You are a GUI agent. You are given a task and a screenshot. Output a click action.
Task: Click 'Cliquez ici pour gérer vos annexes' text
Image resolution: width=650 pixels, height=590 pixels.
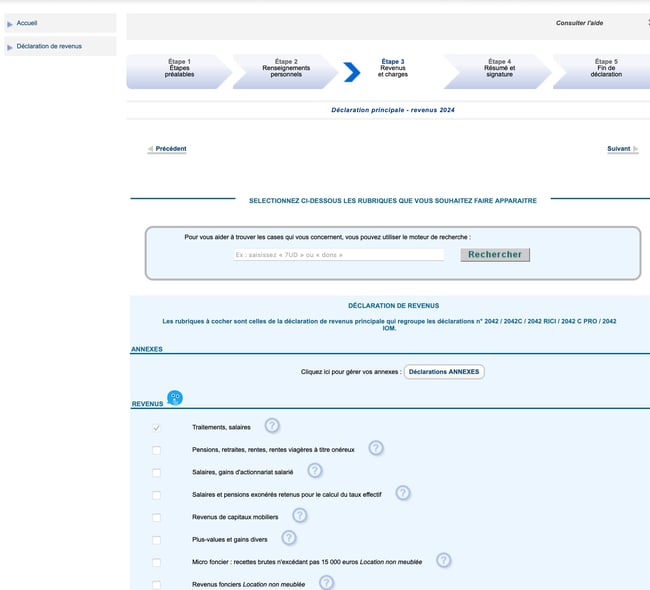351,372
